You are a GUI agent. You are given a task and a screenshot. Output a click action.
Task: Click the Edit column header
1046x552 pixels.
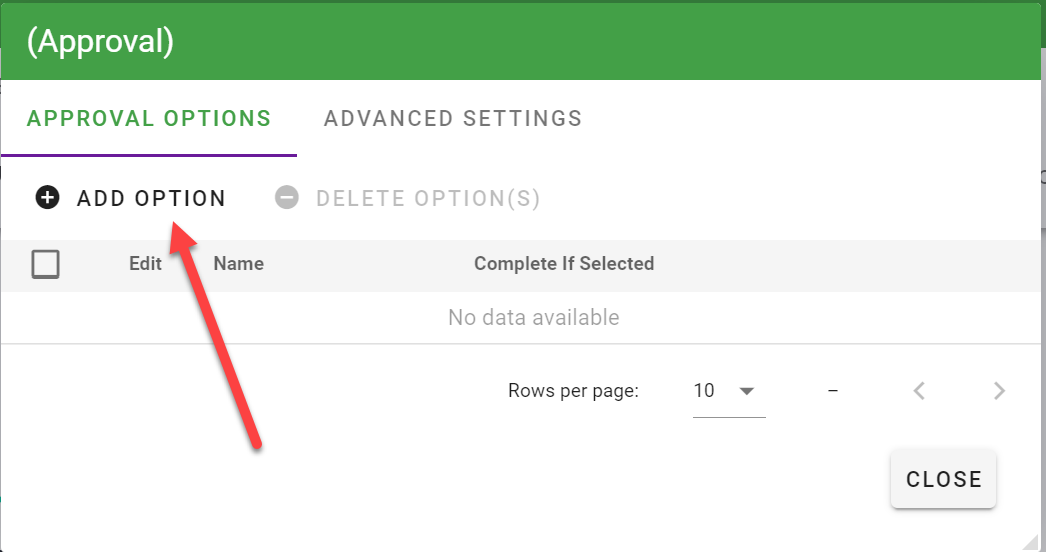(x=145, y=264)
